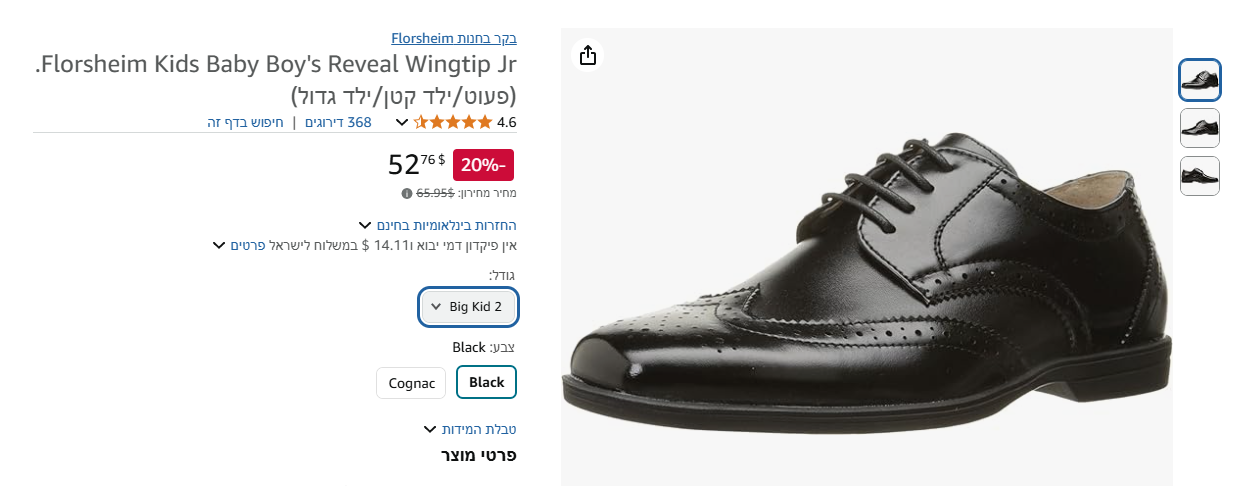Select the third shoe thumbnail

coord(1200,176)
